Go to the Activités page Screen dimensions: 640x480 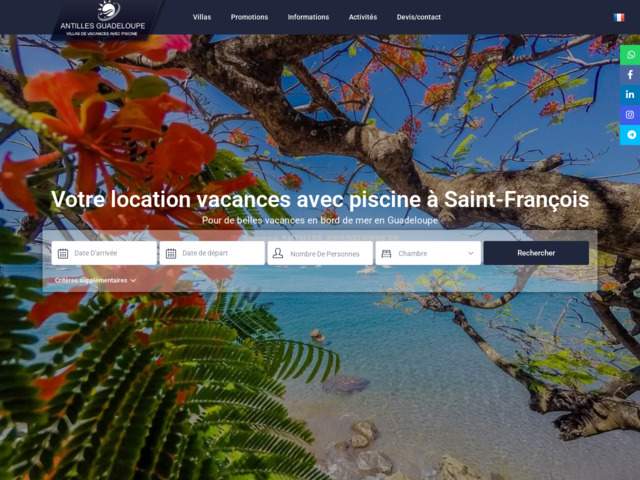pos(363,17)
